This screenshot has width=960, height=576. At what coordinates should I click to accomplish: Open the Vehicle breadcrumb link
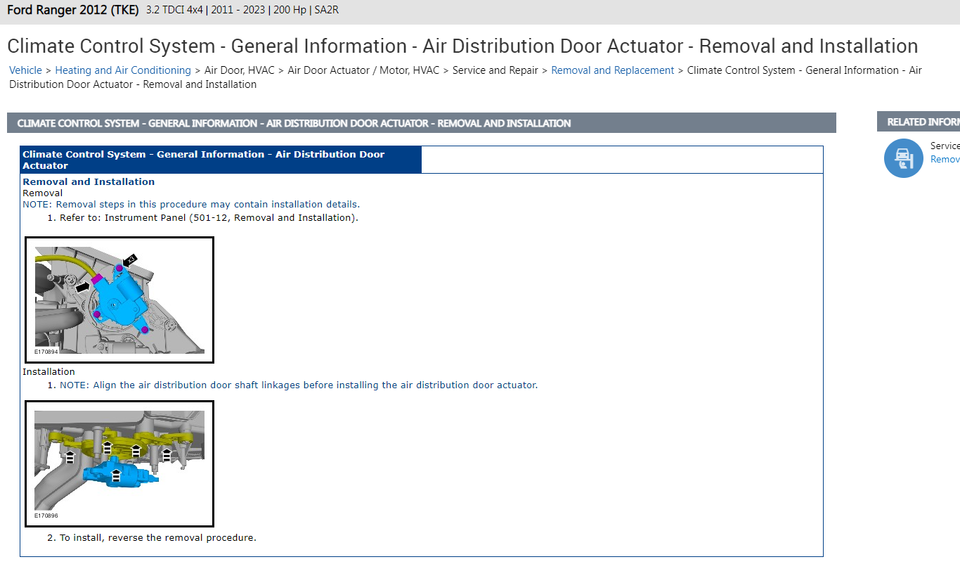(25, 70)
